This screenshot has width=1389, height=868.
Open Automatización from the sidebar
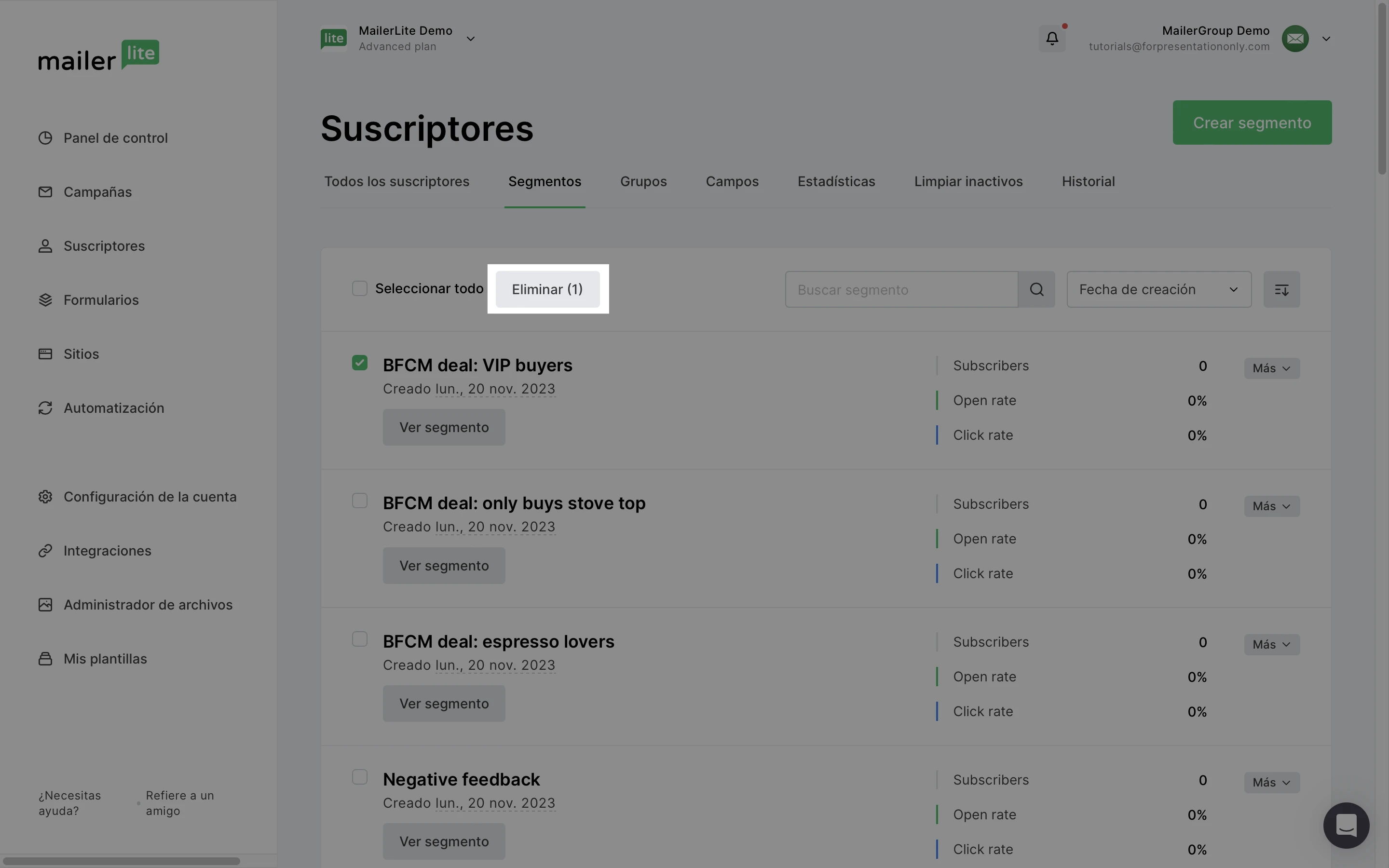(113, 408)
